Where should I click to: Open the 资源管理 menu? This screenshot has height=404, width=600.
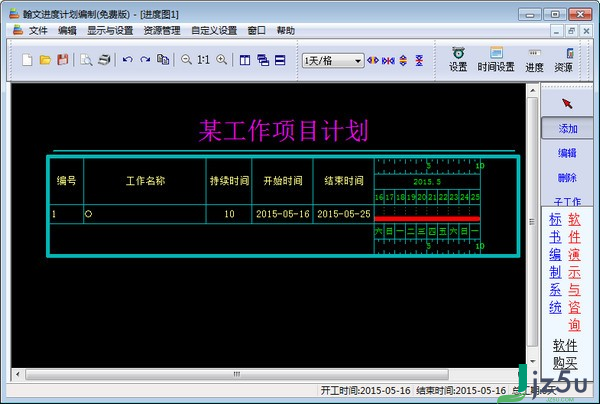[162, 31]
